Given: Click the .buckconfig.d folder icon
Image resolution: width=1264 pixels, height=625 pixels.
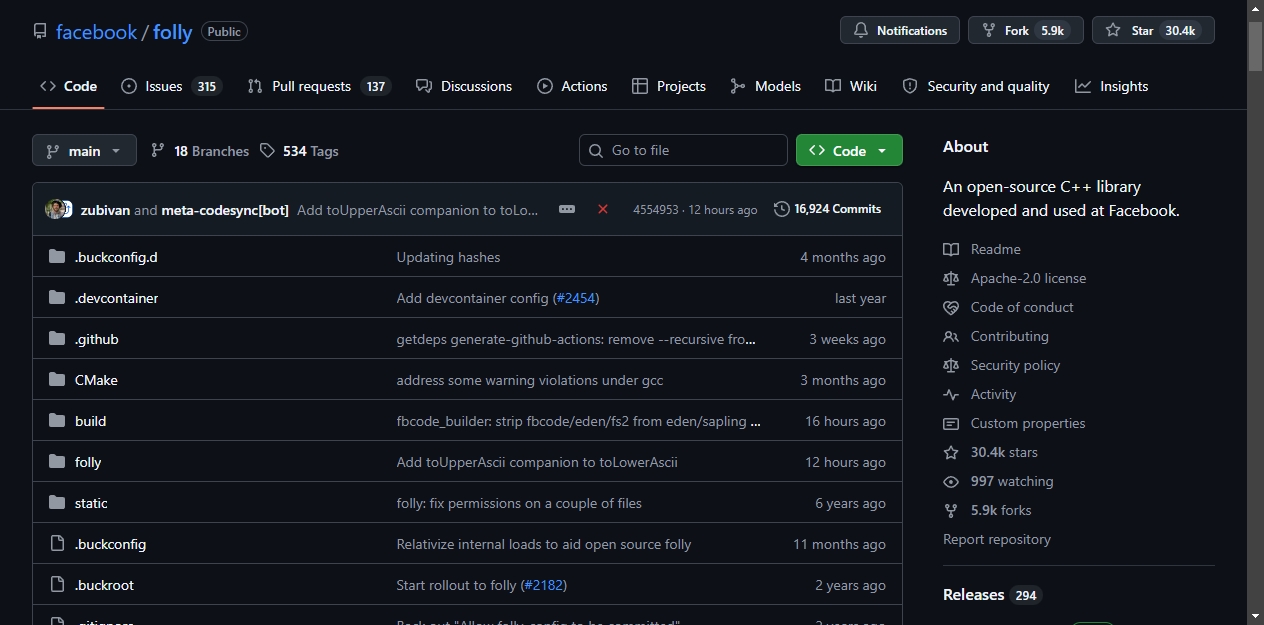Looking at the screenshot, I should coord(57,257).
